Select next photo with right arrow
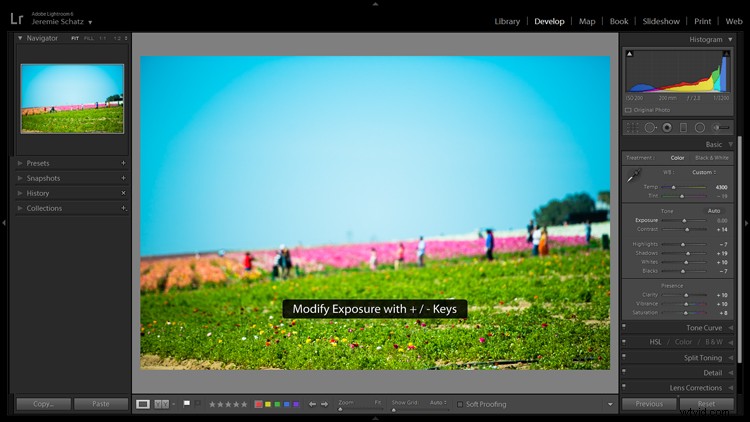This screenshot has height=422, width=750. (324, 404)
